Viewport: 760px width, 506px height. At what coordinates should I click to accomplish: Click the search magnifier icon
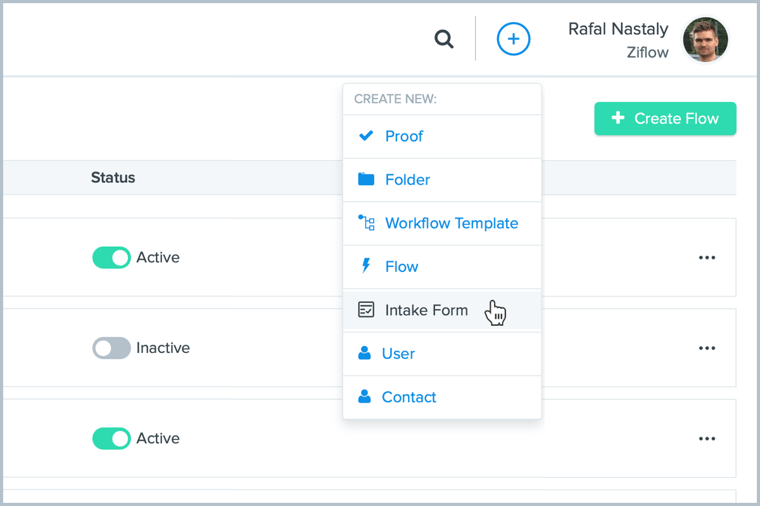click(444, 40)
